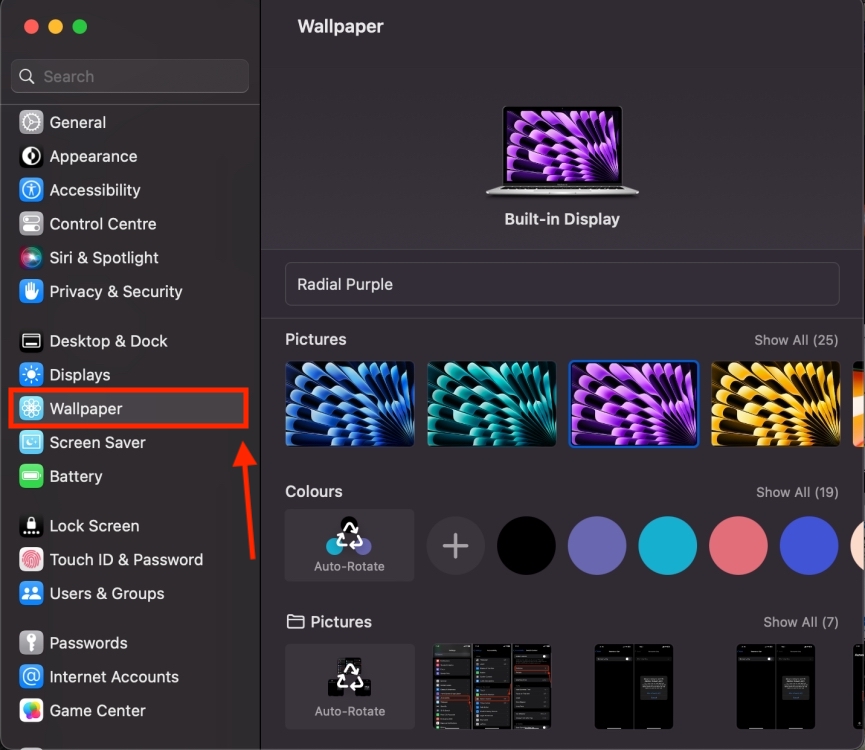The width and height of the screenshot is (865, 750).
Task: Click the Wallpaper page title
Action: [340, 26]
